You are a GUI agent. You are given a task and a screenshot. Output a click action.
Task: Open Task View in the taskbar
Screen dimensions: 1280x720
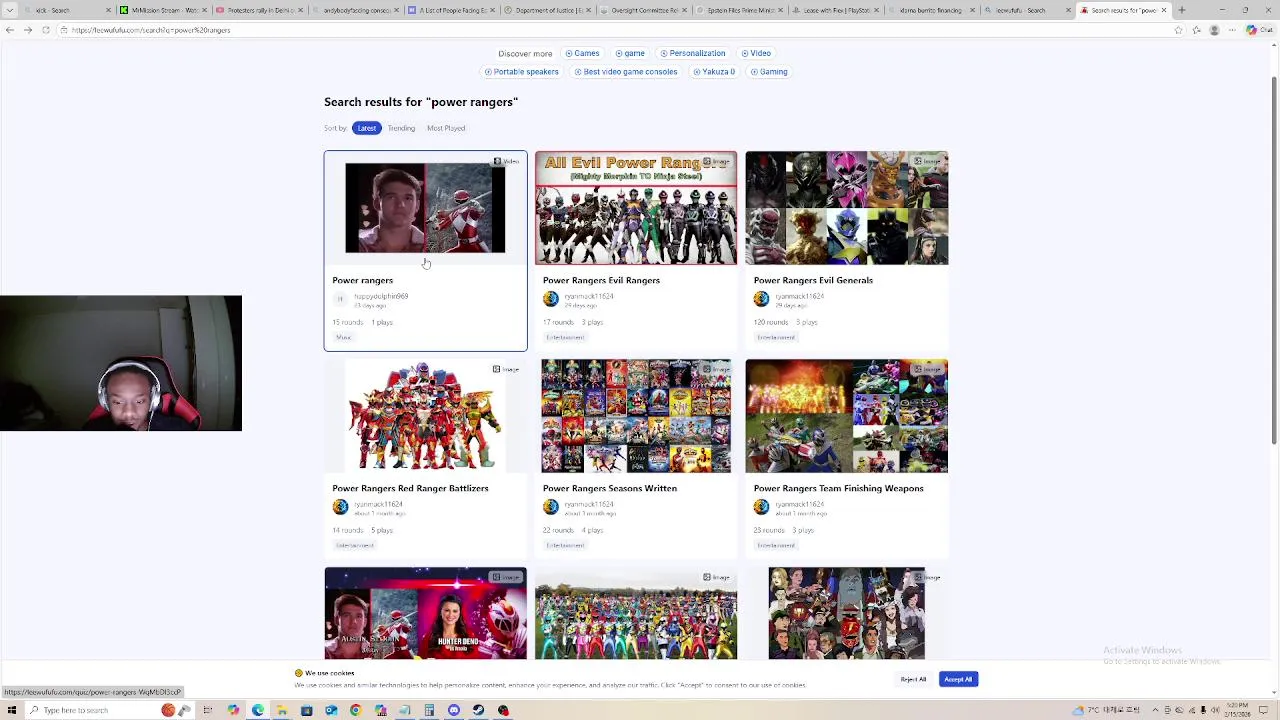[208, 710]
